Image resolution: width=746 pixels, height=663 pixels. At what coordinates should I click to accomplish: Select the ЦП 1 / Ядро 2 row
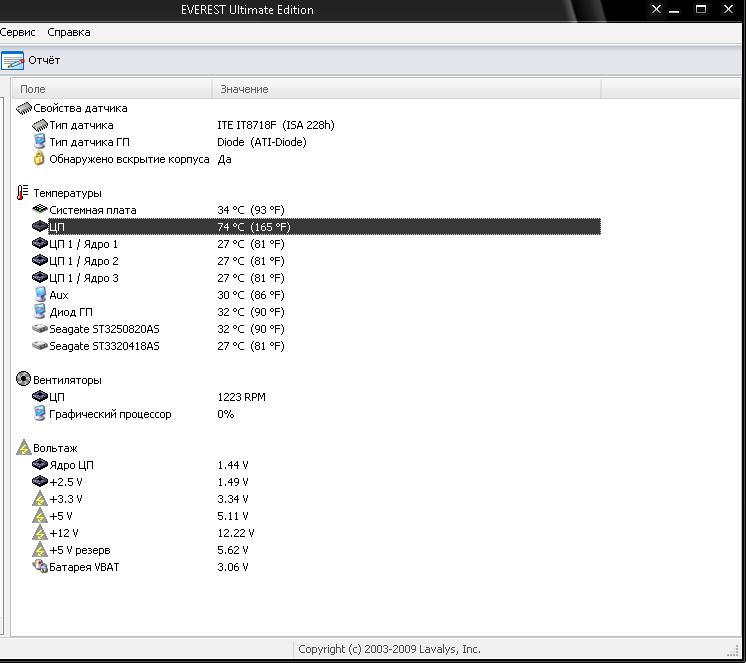tap(83, 261)
